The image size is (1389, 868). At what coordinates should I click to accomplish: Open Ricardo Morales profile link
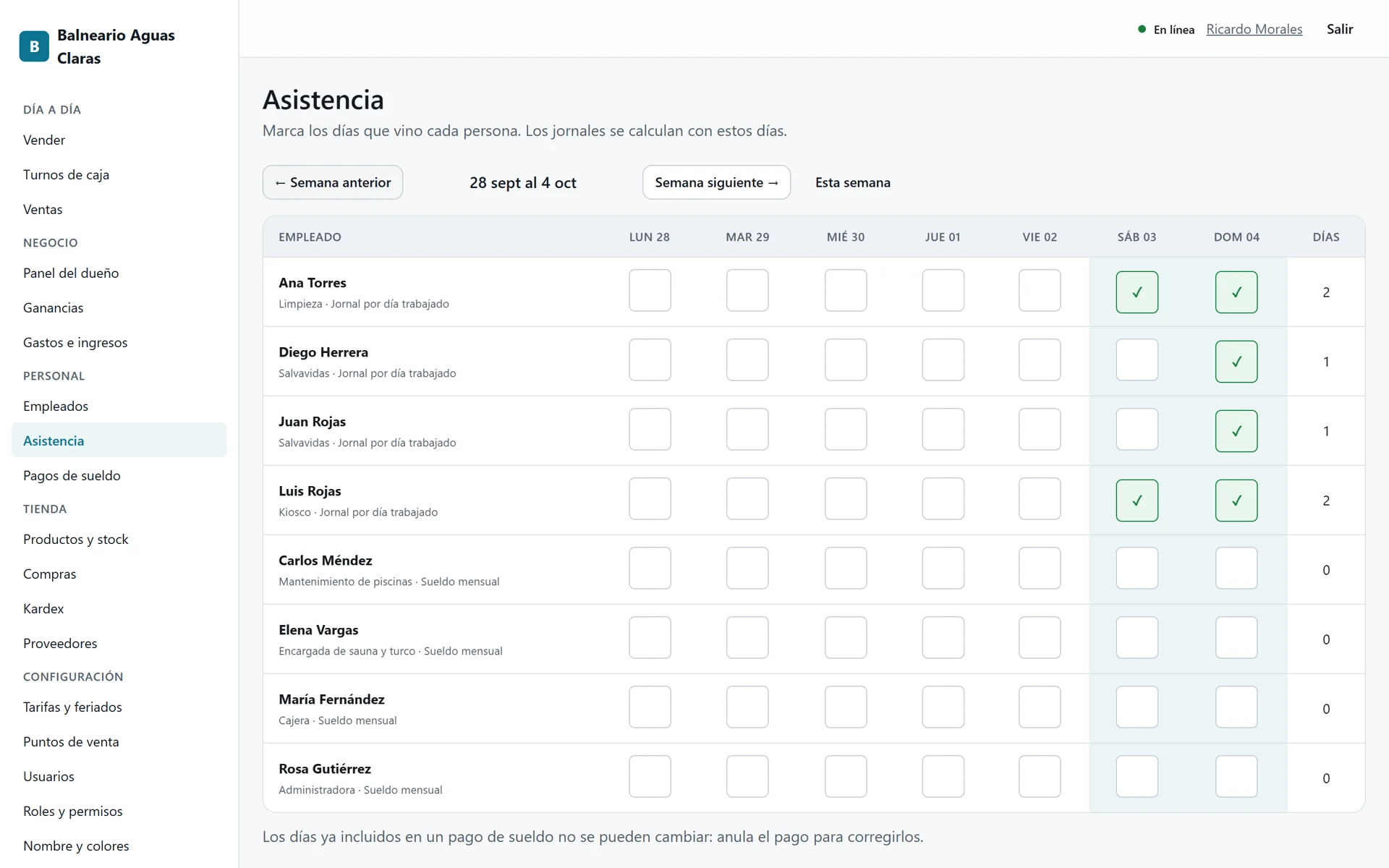click(x=1254, y=29)
